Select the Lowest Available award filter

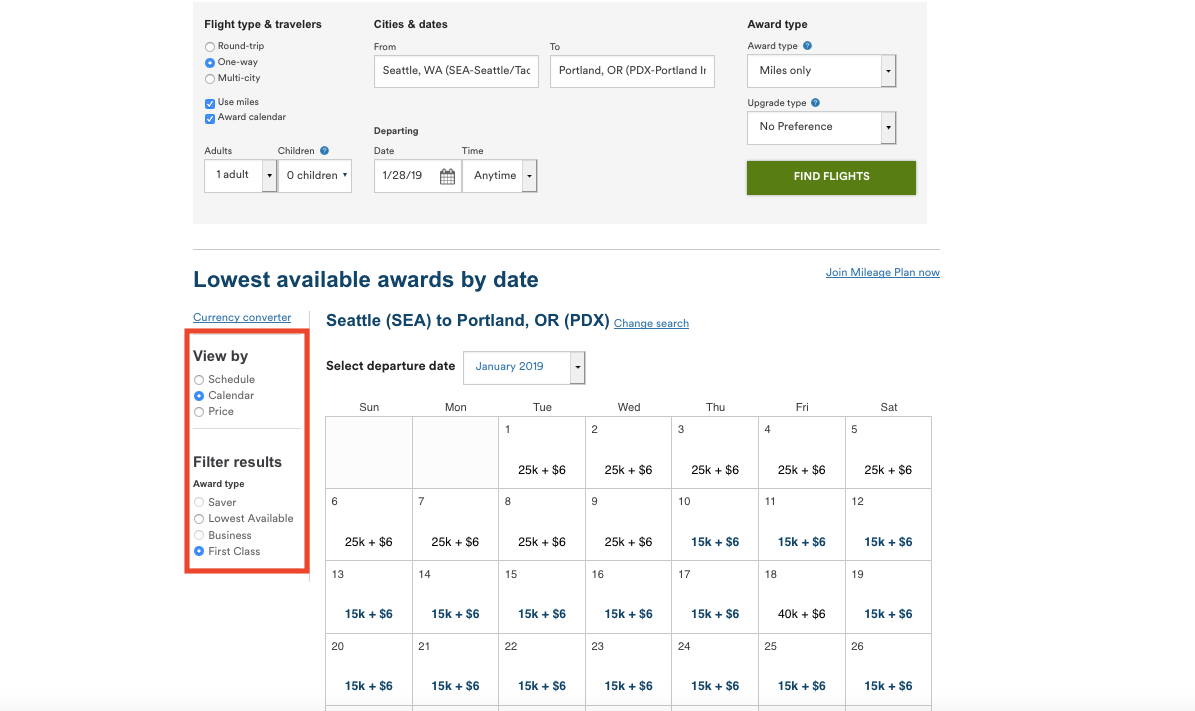pos(199,519)
